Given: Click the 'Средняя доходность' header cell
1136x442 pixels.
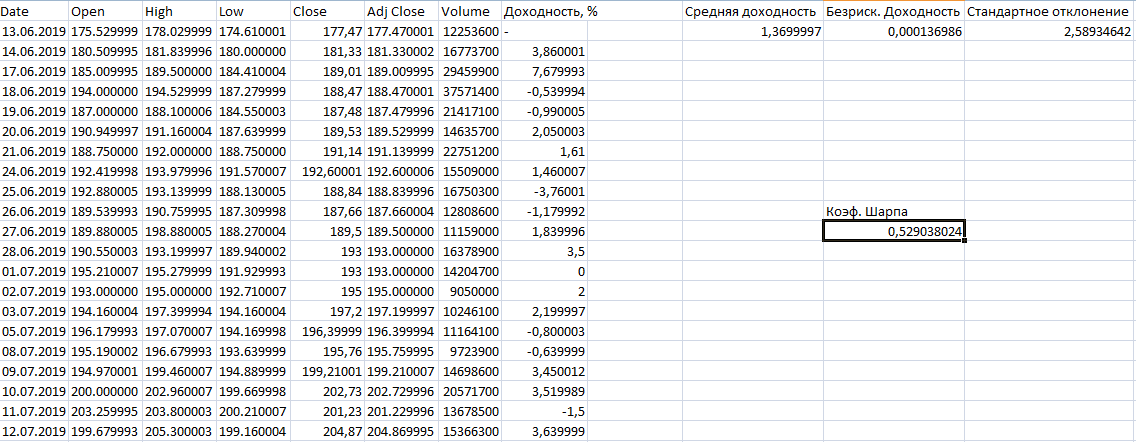Looking at the screenshot, I should (752, 11).
